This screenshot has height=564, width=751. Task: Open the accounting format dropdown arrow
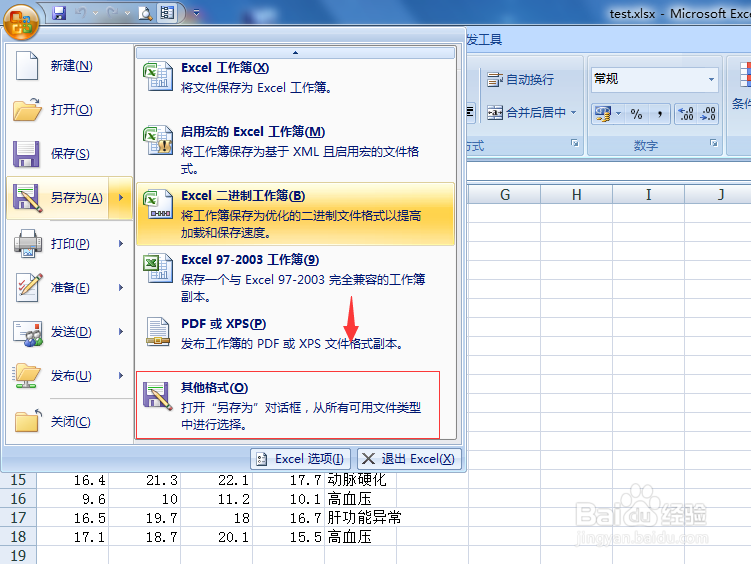pos(618,113)
